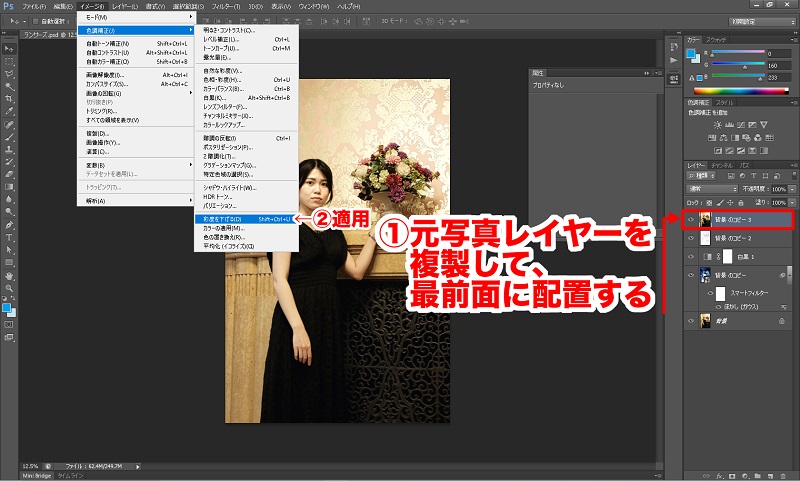The height and width of the screenshot is (481, 800).
Task: Choose シャドウ・ハイライト(W) menu item
Action: point(246,188)
